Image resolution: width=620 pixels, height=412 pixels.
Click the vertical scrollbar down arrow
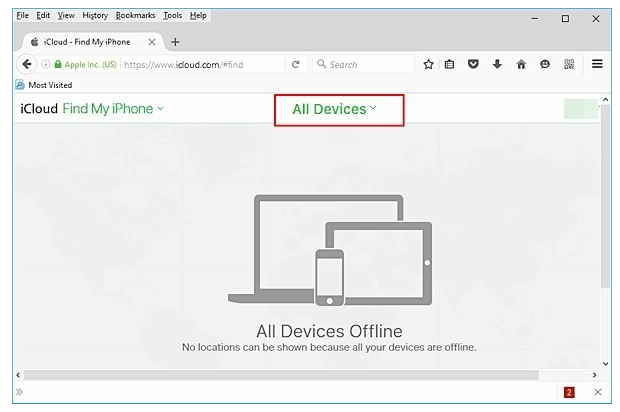tap(605, 364)
